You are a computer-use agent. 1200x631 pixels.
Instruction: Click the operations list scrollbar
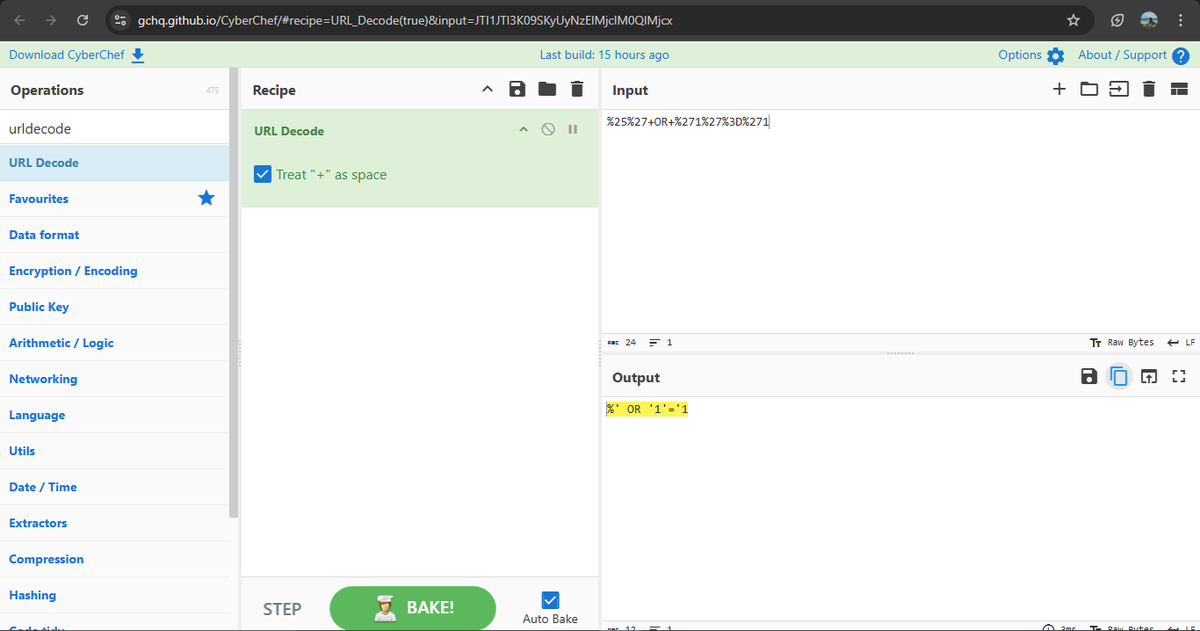(234, 292)
